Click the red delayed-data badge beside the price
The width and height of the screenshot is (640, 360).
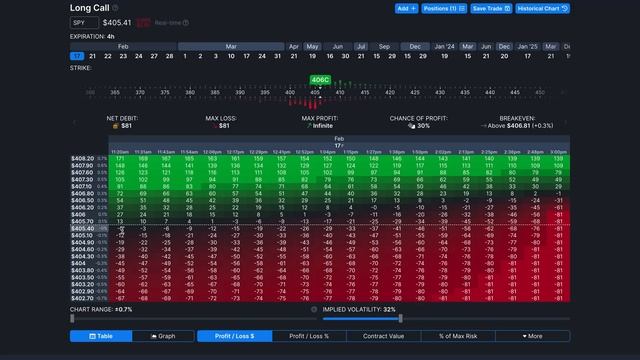click(143, 23)
